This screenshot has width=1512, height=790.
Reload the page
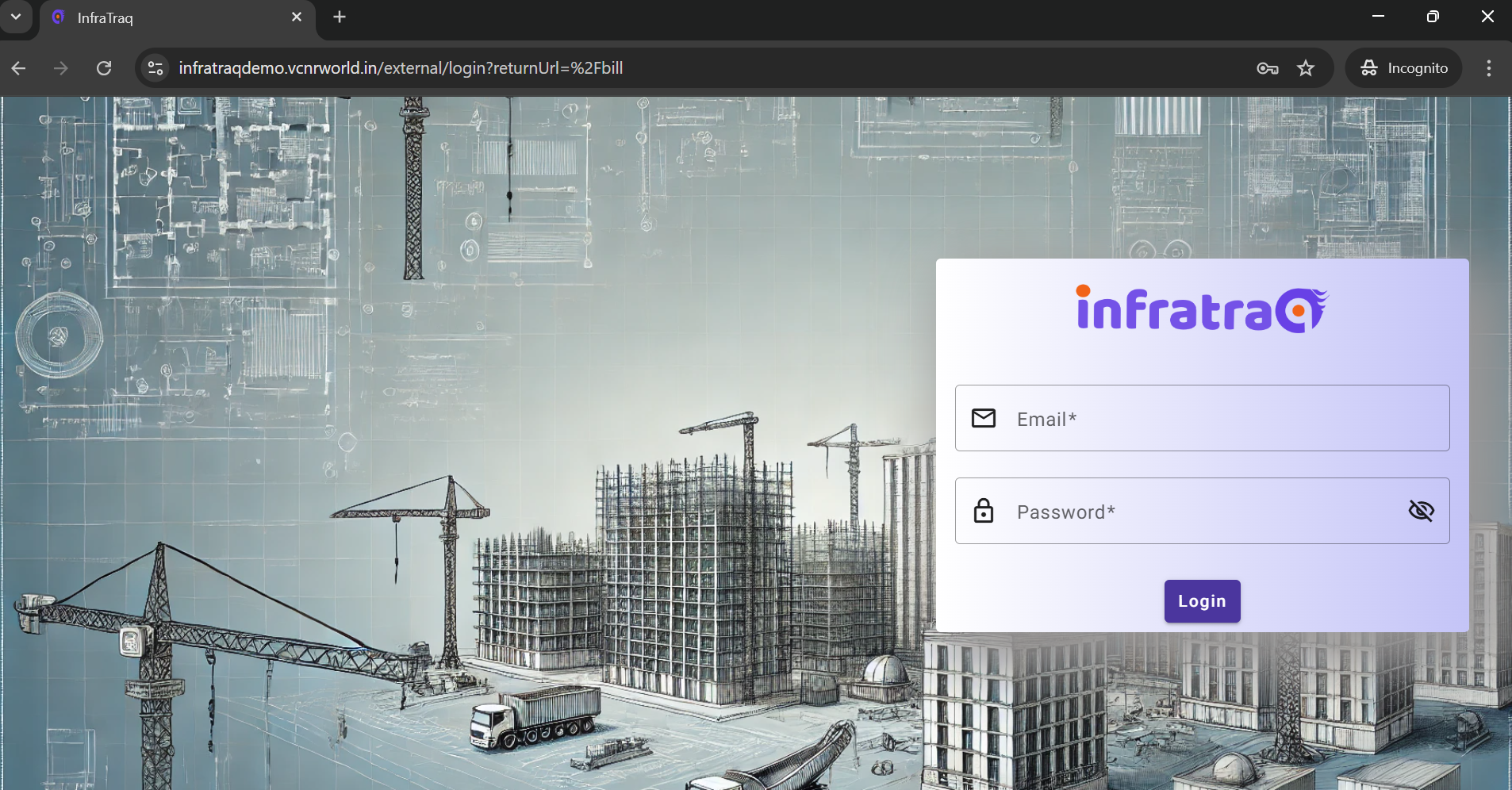click(x=104, y=68)
